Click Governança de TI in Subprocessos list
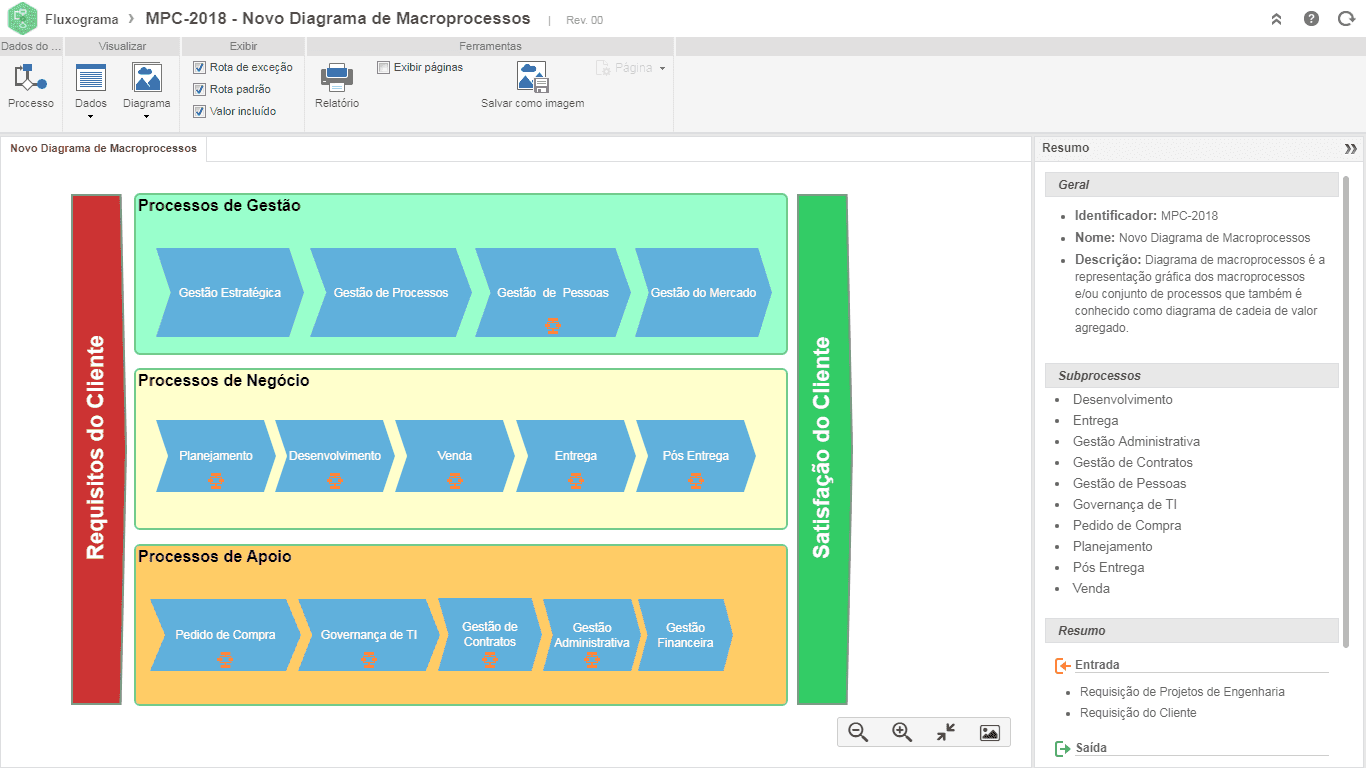 (x=1125, y=505)
